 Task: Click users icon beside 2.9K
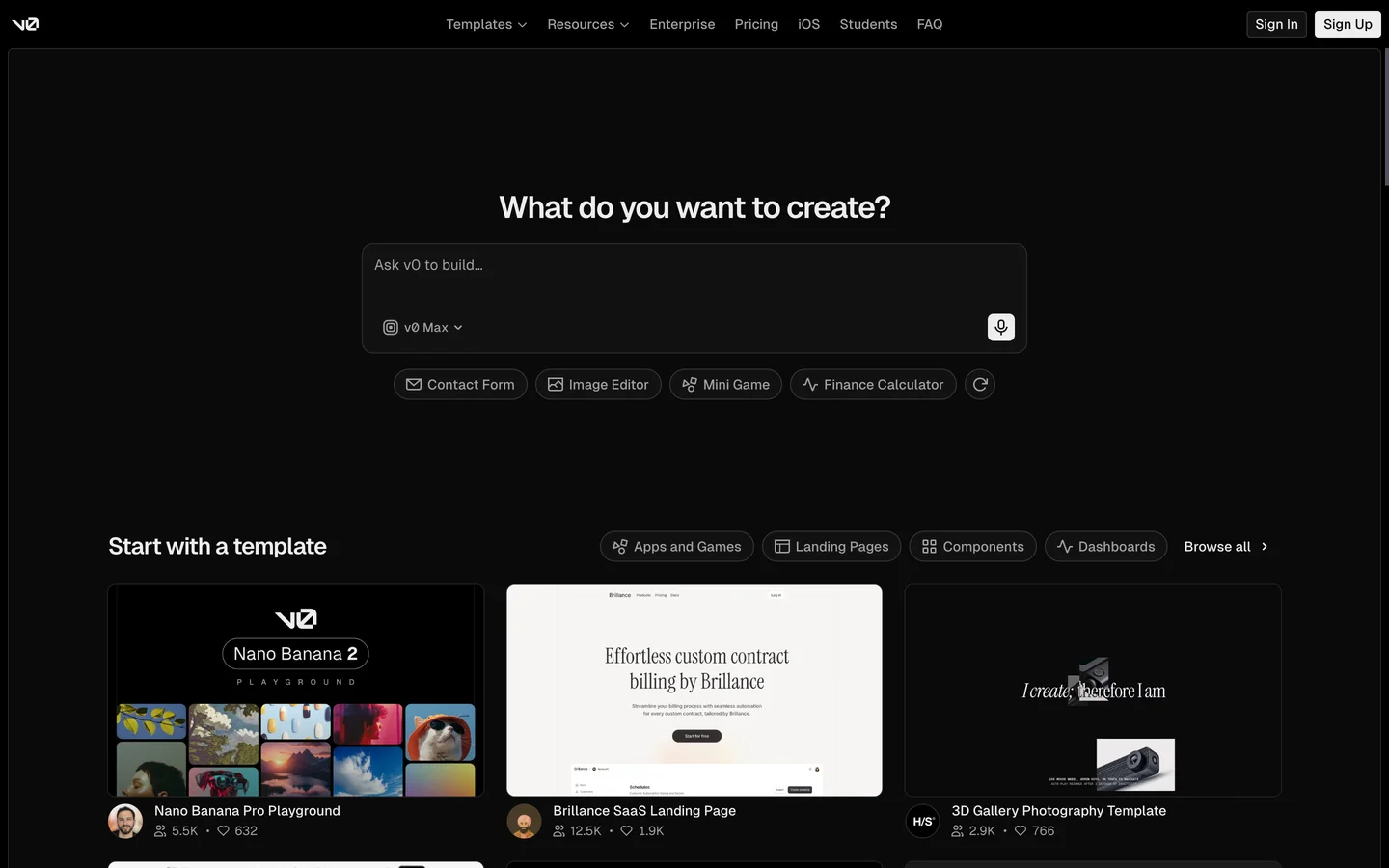[958, 831]
